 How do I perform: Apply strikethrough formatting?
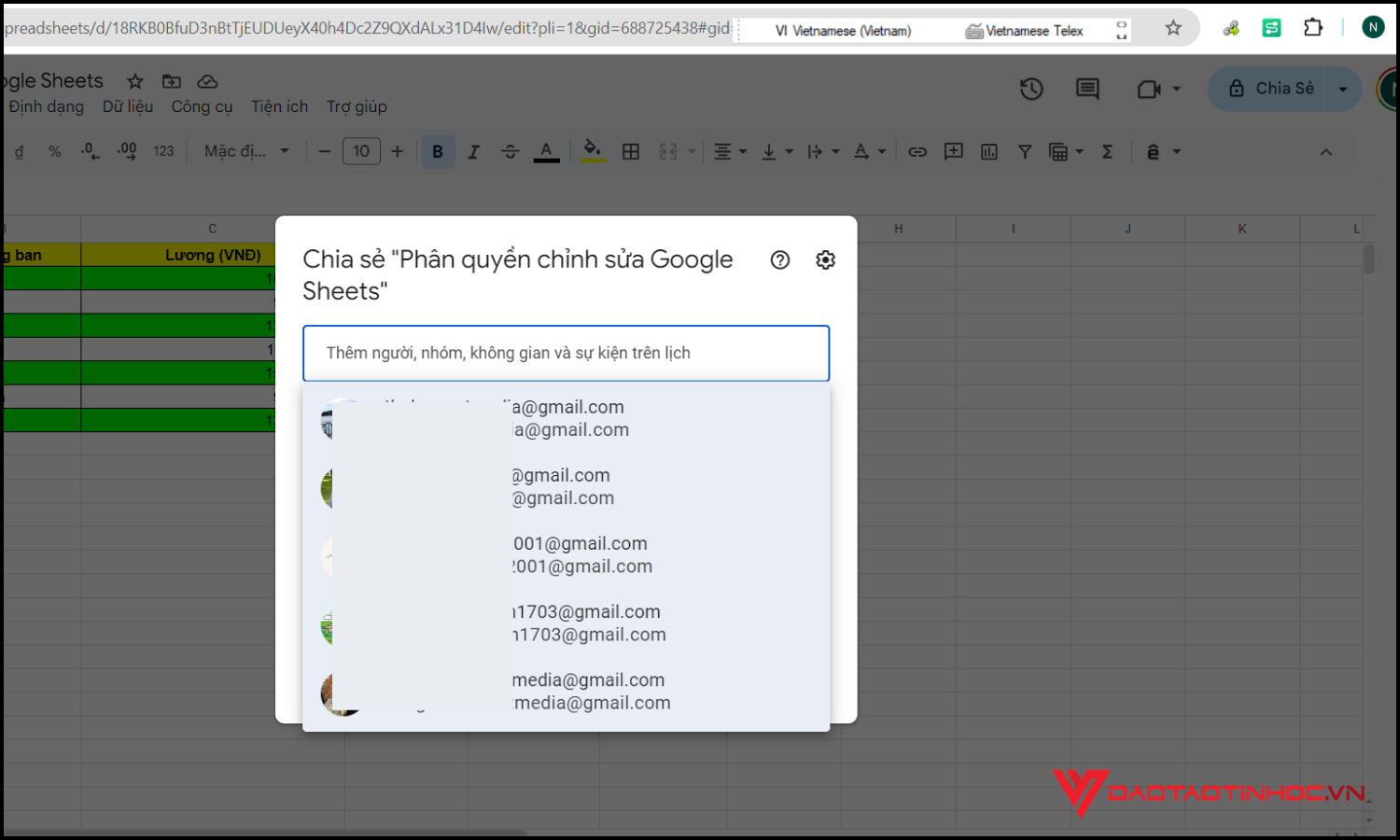(x=510, y=150)
